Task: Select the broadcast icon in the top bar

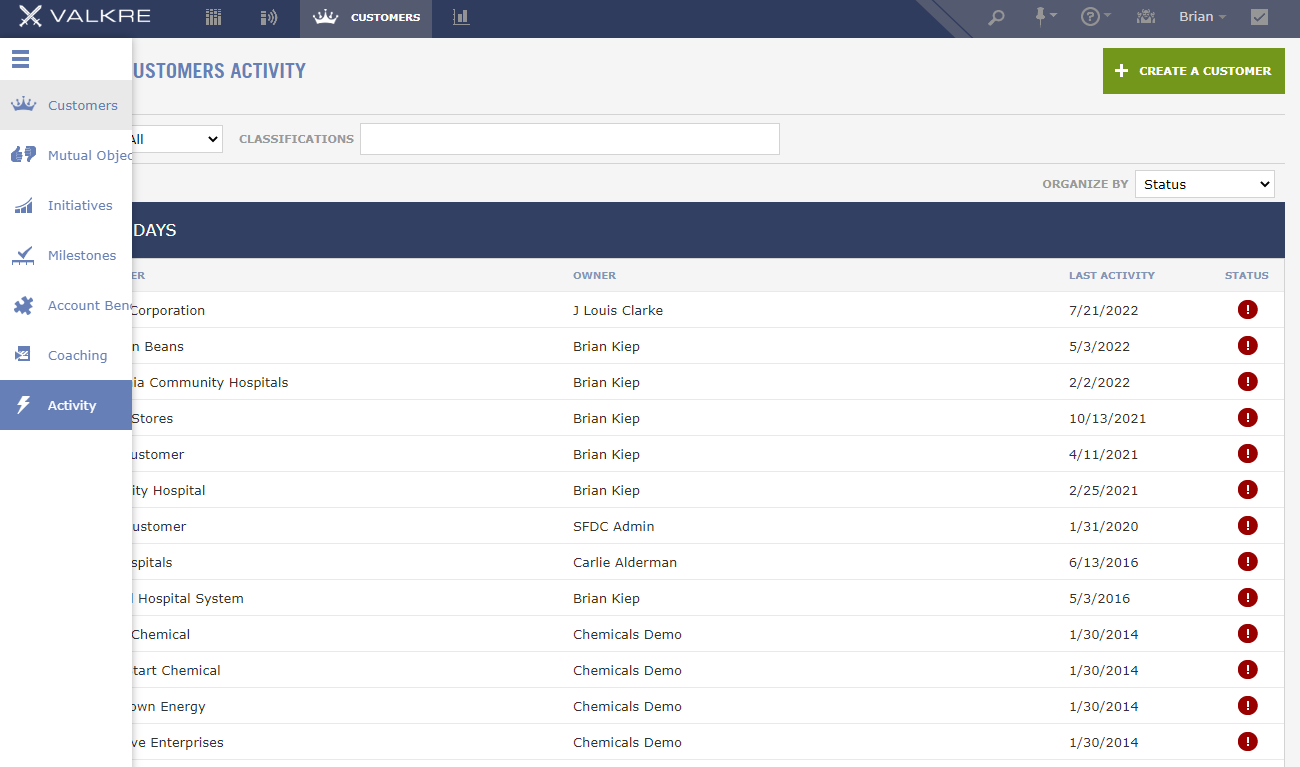Action: point(268,17)
